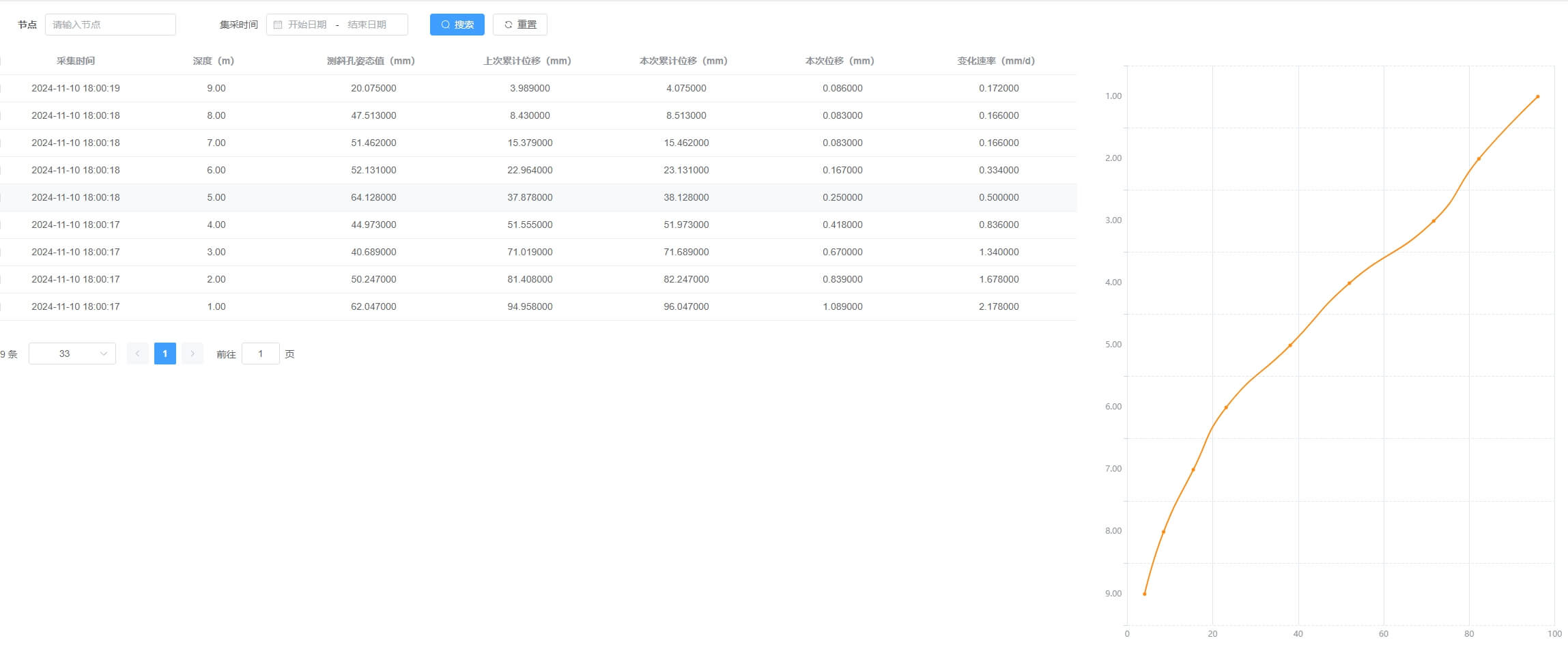This screenshot has height=662, width=1568.
Task: Open the page size dropdown showing 33
Action: click(72, 354)
